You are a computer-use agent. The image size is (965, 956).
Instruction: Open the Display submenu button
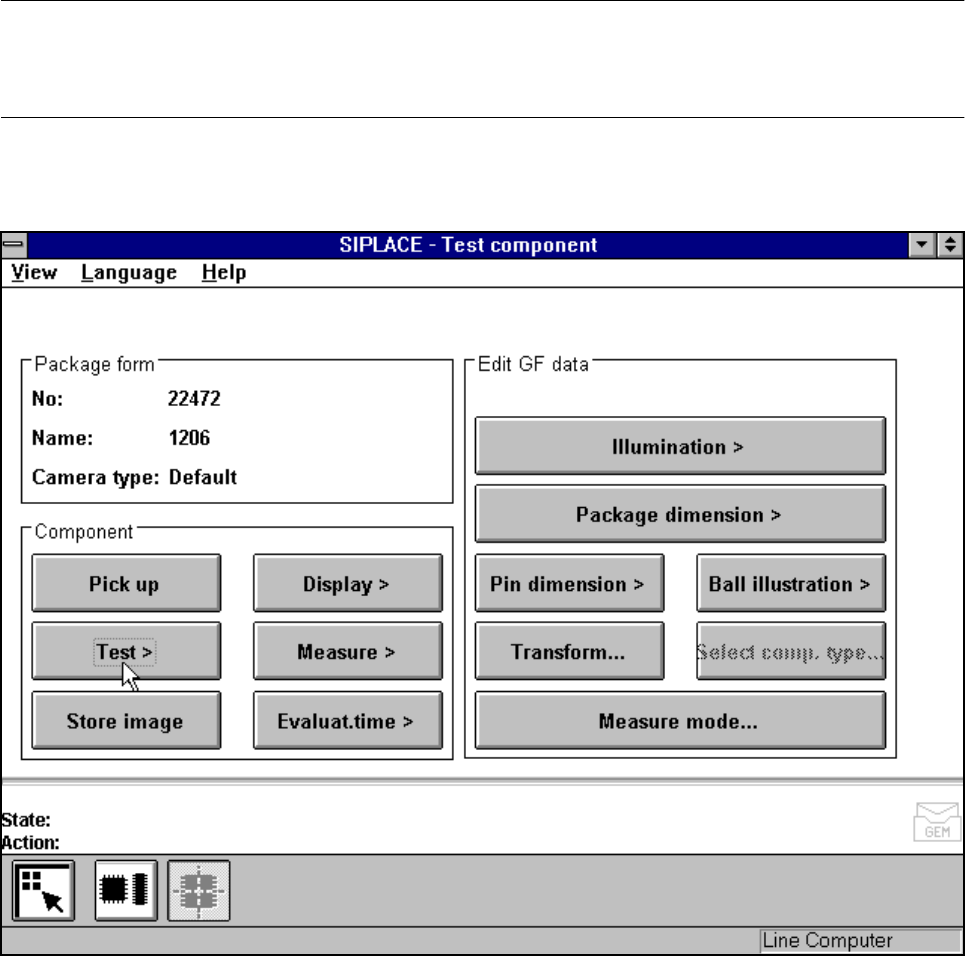coord(348,583)
